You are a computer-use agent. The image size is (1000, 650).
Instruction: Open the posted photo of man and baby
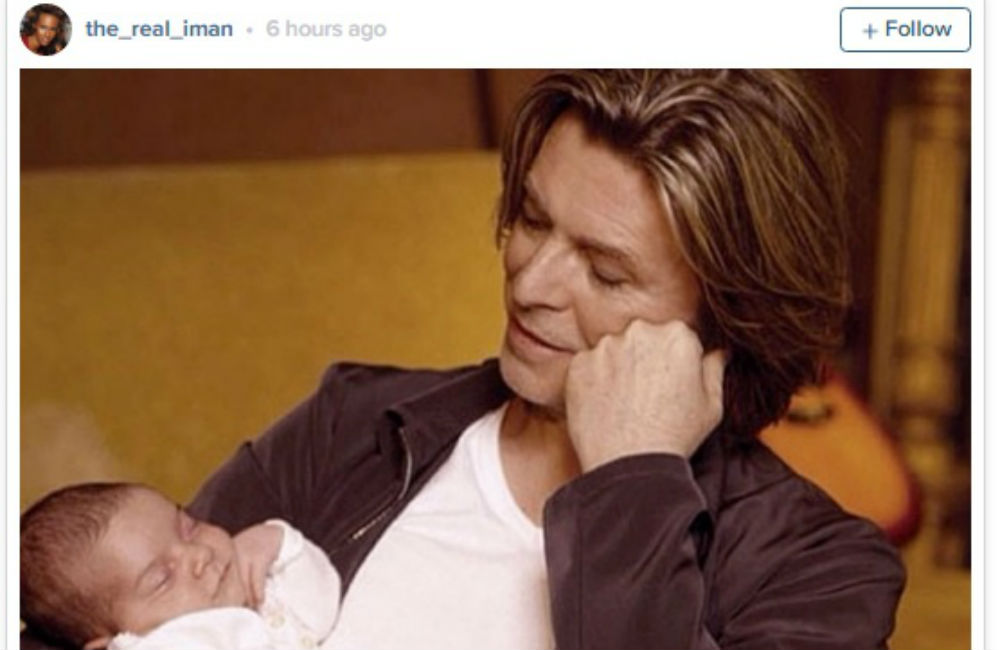496,359
